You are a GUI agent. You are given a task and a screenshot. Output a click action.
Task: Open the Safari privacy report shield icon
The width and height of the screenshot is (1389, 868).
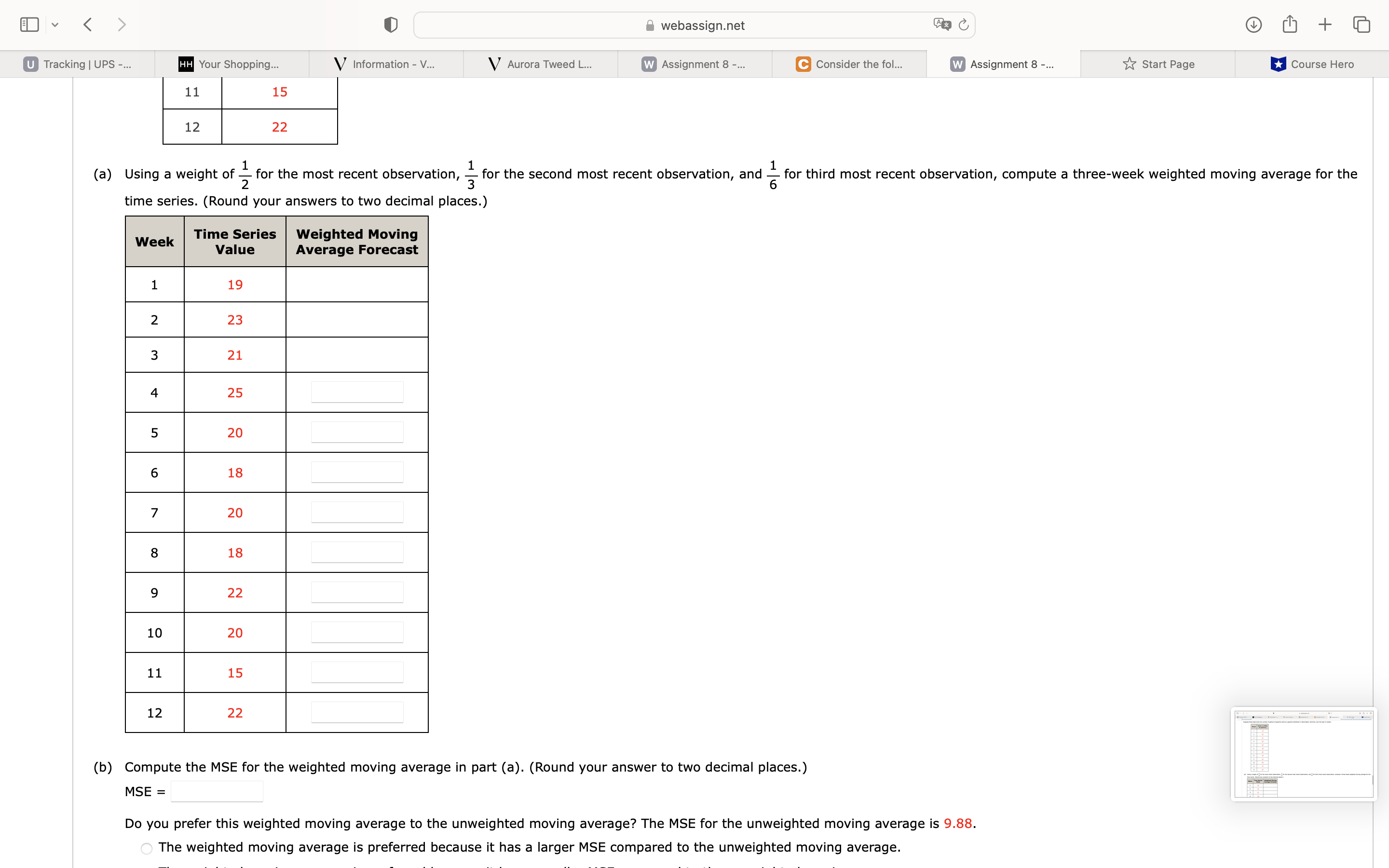[x=390, y=24]
